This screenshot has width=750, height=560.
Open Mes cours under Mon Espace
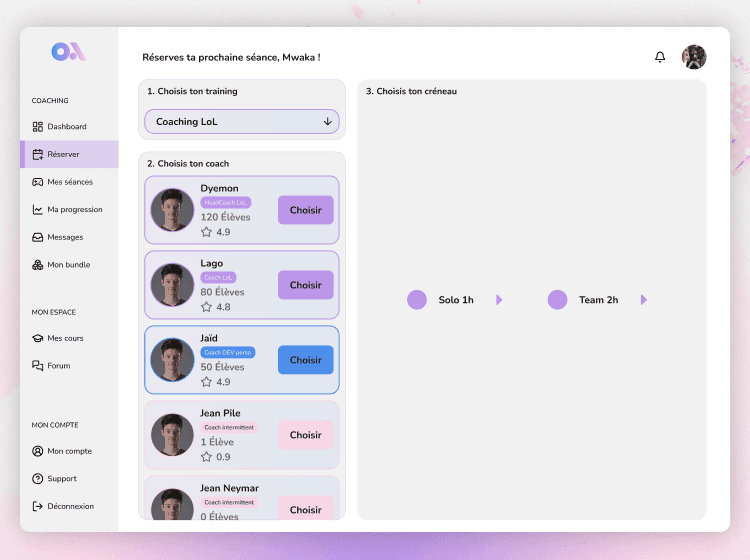69,339
